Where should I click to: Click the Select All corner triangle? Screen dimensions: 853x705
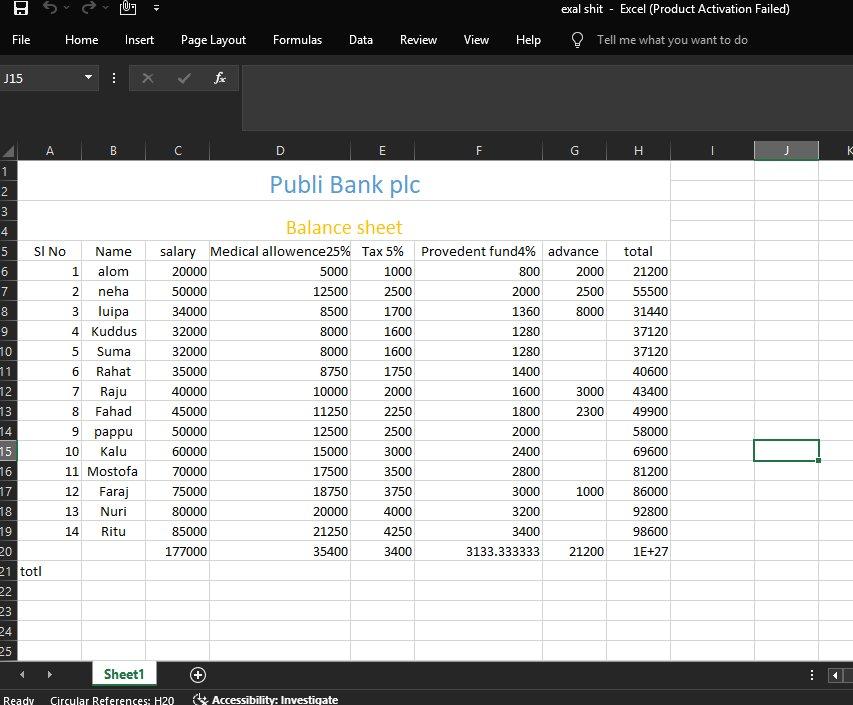pyautogui.click(x=8, y=151)
